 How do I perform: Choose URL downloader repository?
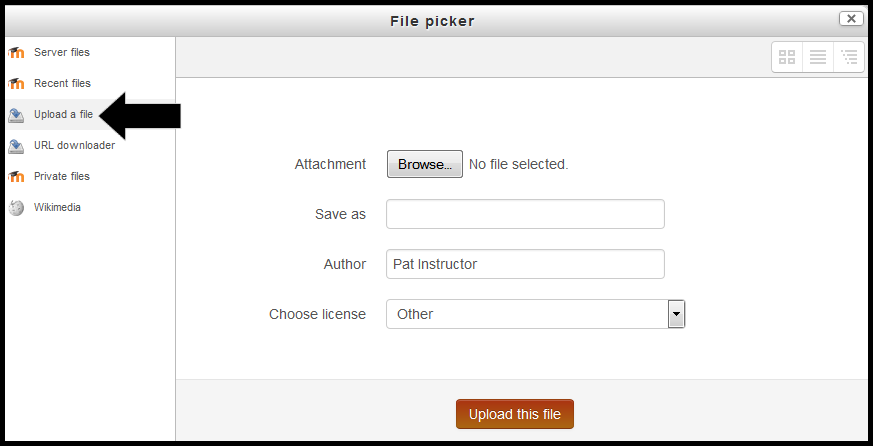[x=75, y=145]
